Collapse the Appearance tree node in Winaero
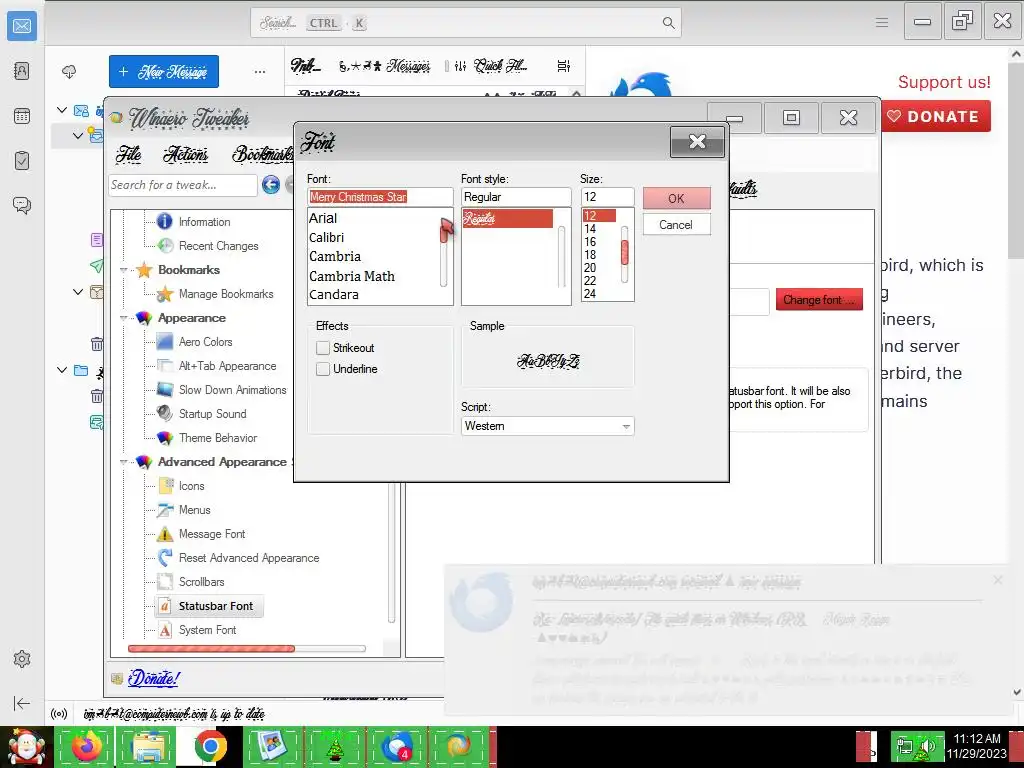This screenshot has height=768, width=1024. (x=123, y=318)
